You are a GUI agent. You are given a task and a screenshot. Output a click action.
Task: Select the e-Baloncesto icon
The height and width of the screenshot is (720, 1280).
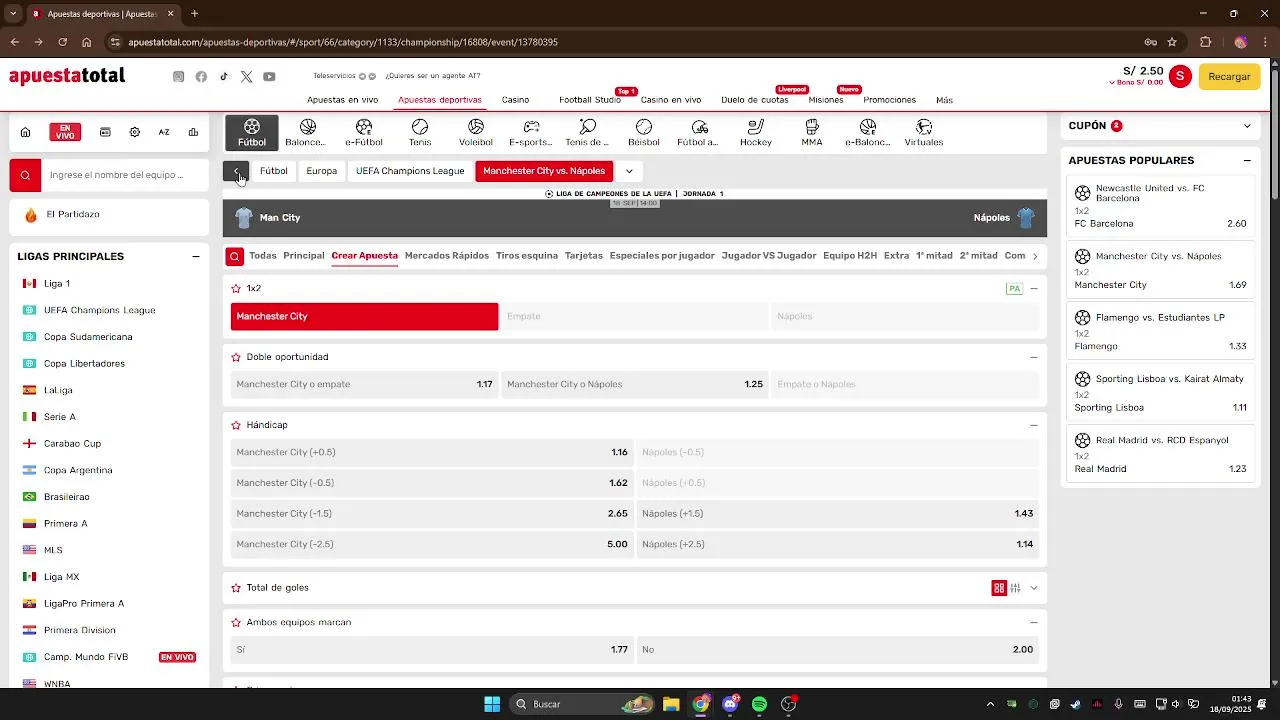[x=868, y=133]
